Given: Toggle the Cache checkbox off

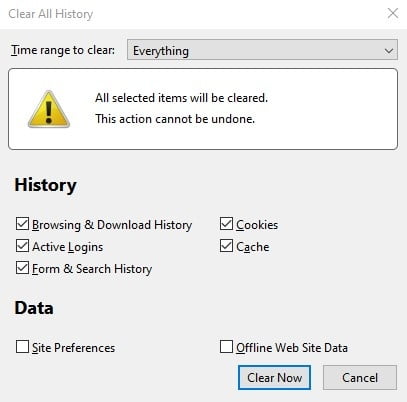Looking at the screenshot, I should click(x=226, y=246).
